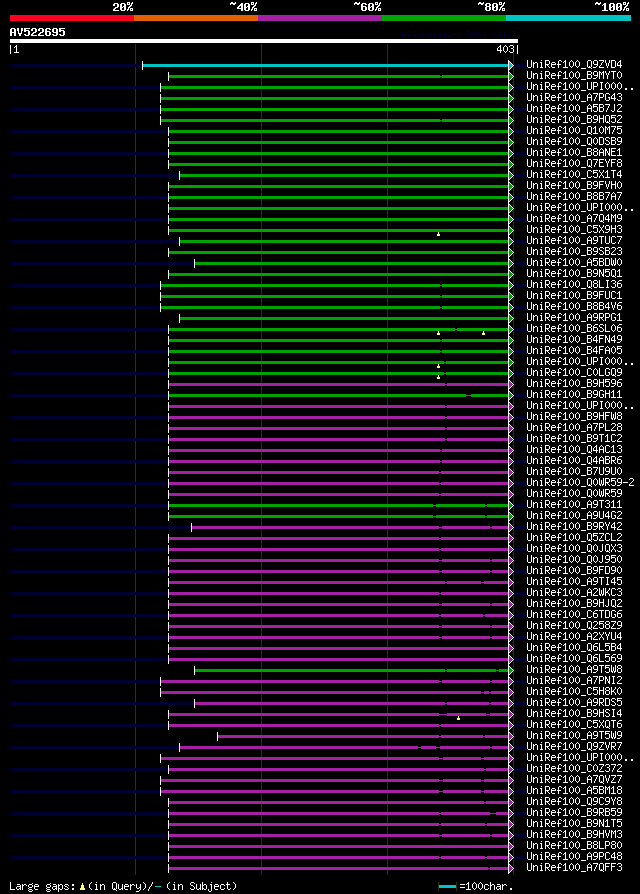Click the UniRef100_Q8LI36 hit name
The image size is (640, 894).
pyautogui.click(x=574, y=285)
